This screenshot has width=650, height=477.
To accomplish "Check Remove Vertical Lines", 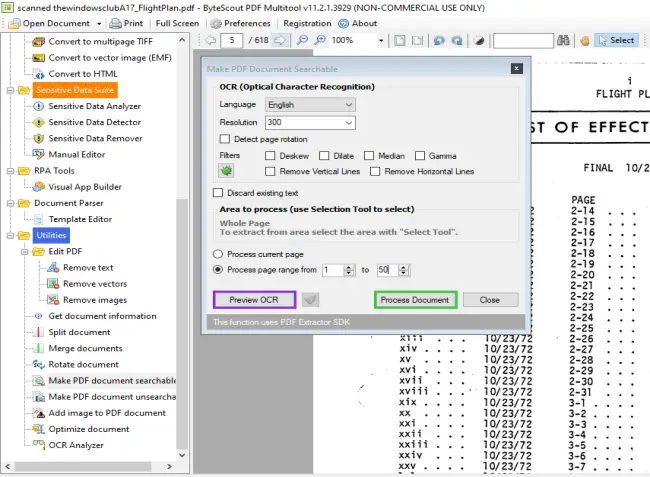I will pyautogui.click(x=270, y=172).
